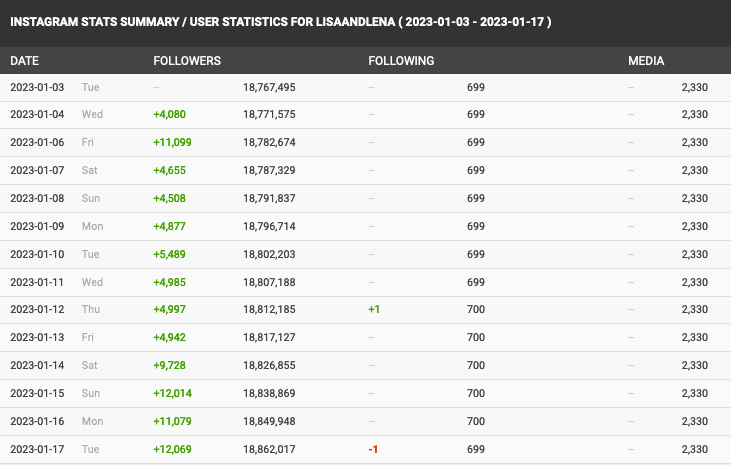Image resolution: width=731 pixels, height=474 pixels.
Task: Select the date 2023-01-06
Action: [x=37, y=142]
